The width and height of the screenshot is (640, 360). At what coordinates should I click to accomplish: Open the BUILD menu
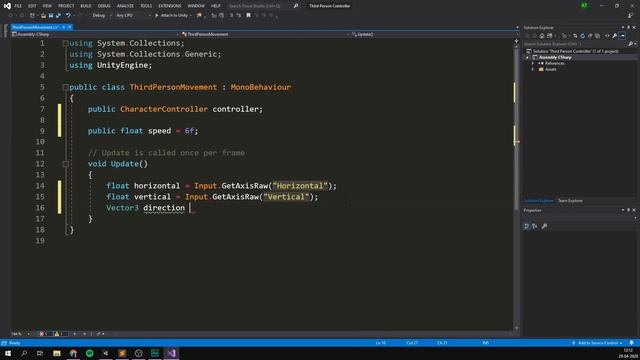tap(86, 6)
